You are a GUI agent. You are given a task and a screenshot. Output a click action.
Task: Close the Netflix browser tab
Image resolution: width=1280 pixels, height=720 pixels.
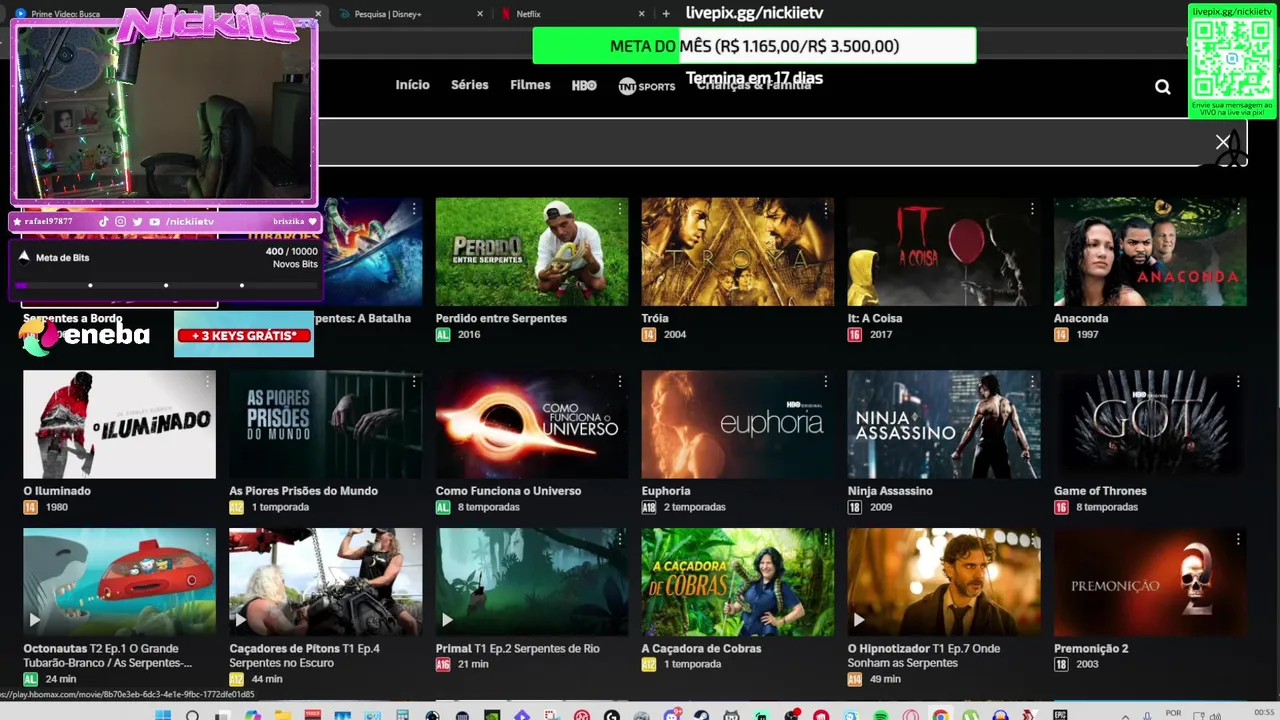click(x=642, y=14)
